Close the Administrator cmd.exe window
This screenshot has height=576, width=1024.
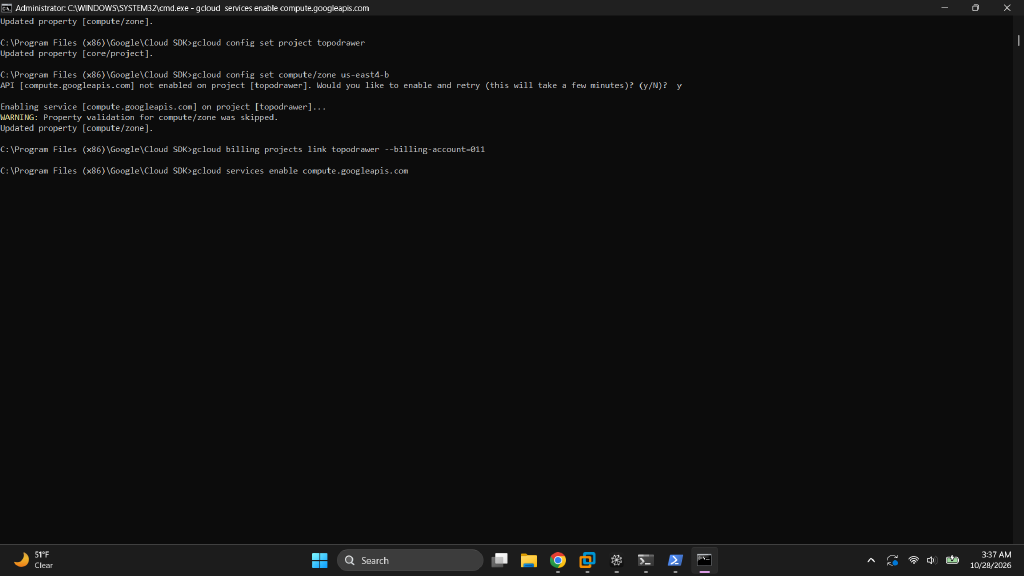(x=1007, y=8)
